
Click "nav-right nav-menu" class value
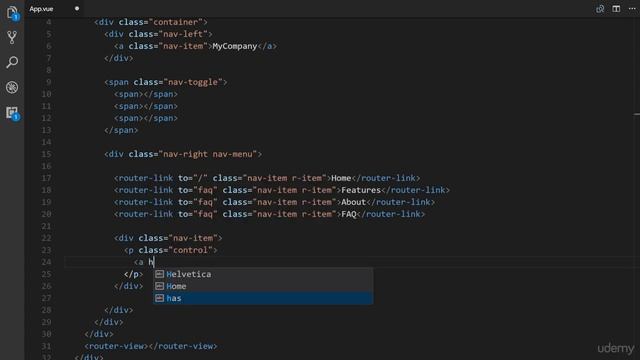tap(207, 154)
